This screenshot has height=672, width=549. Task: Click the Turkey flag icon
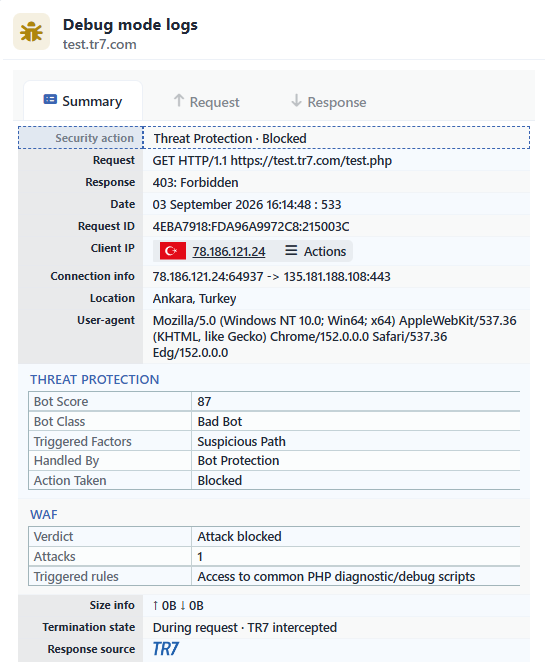pyautogui.click(x=173, y=252)
